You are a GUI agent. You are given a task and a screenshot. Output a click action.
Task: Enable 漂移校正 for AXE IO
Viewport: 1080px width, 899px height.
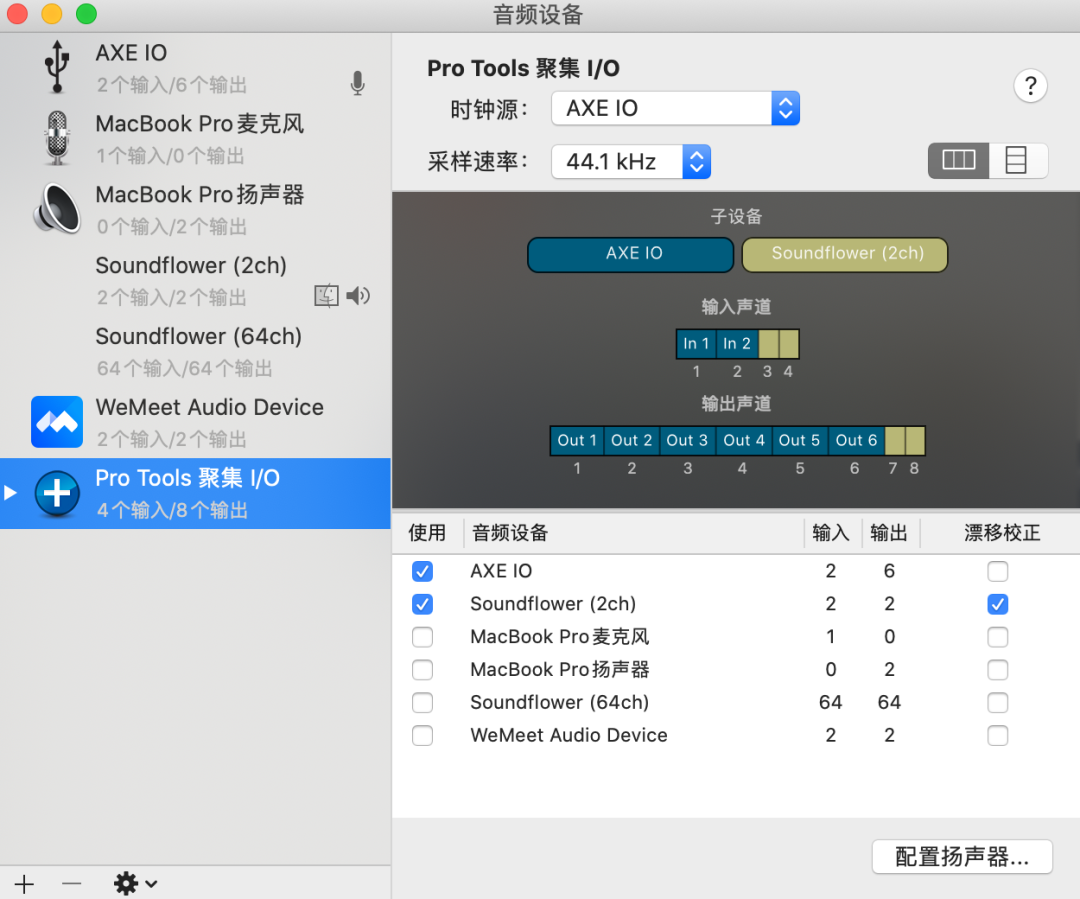click(997, 571)
